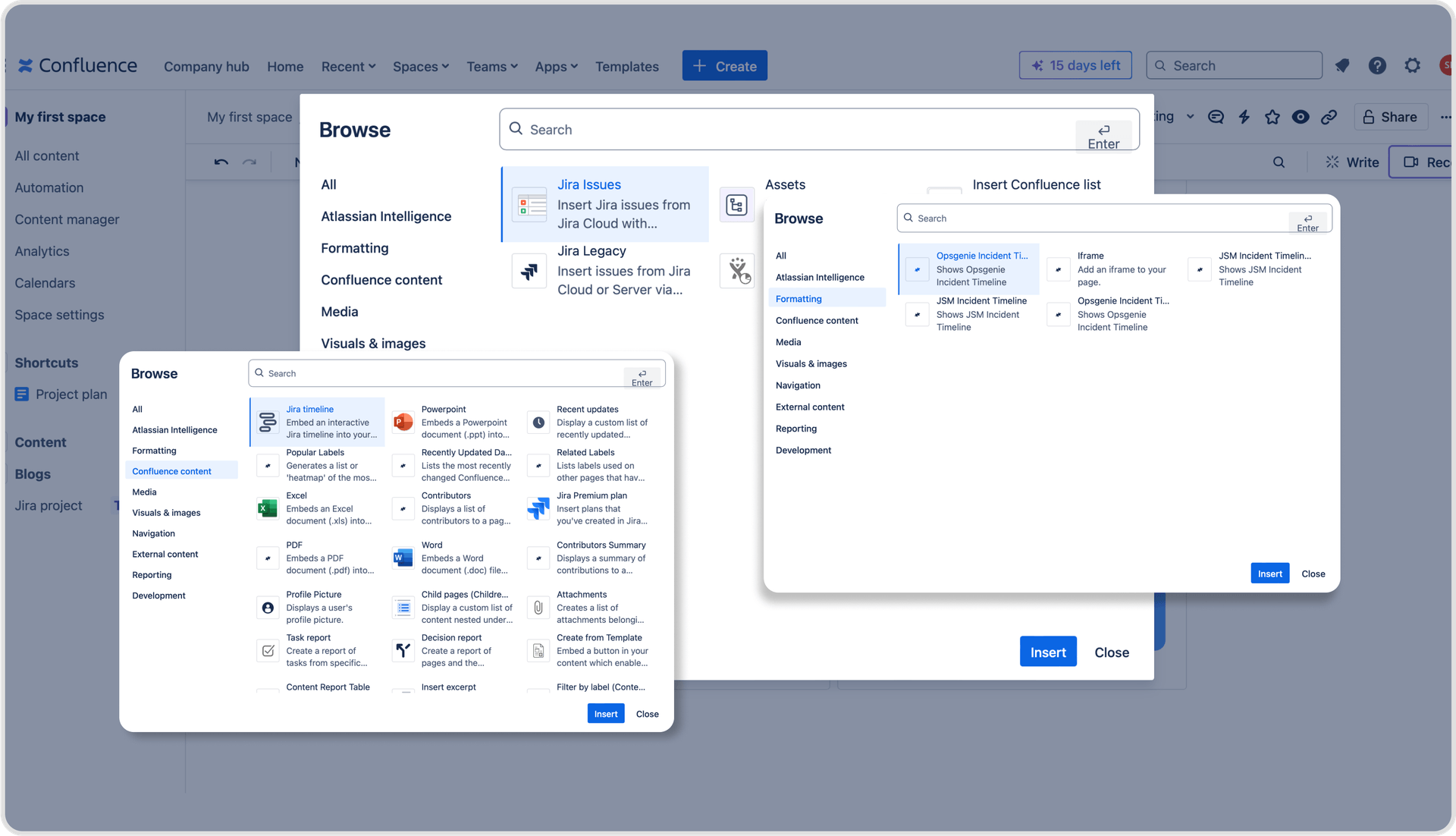Click Insert in the large Browse dialog
This screenshot has width=1456, height=836.
tap(1048, 652)
